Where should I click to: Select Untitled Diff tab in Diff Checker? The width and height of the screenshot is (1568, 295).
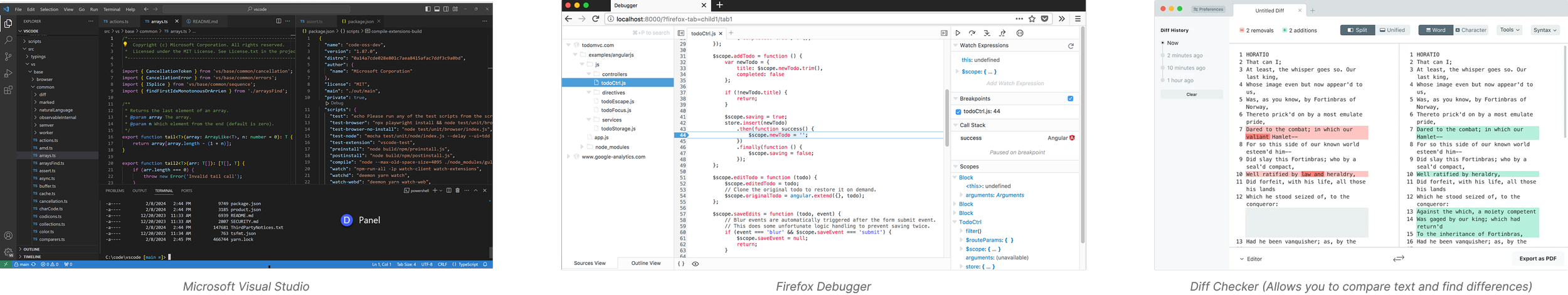pyautogui.click(x=1269, y=11)
